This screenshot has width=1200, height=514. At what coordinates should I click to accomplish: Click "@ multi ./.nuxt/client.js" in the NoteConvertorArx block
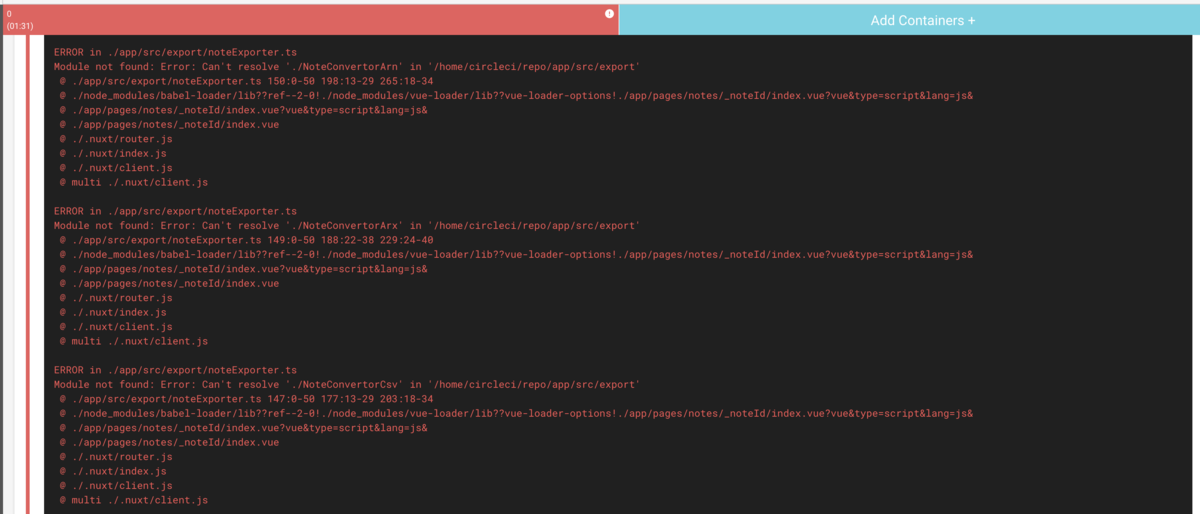pos(134,341)
